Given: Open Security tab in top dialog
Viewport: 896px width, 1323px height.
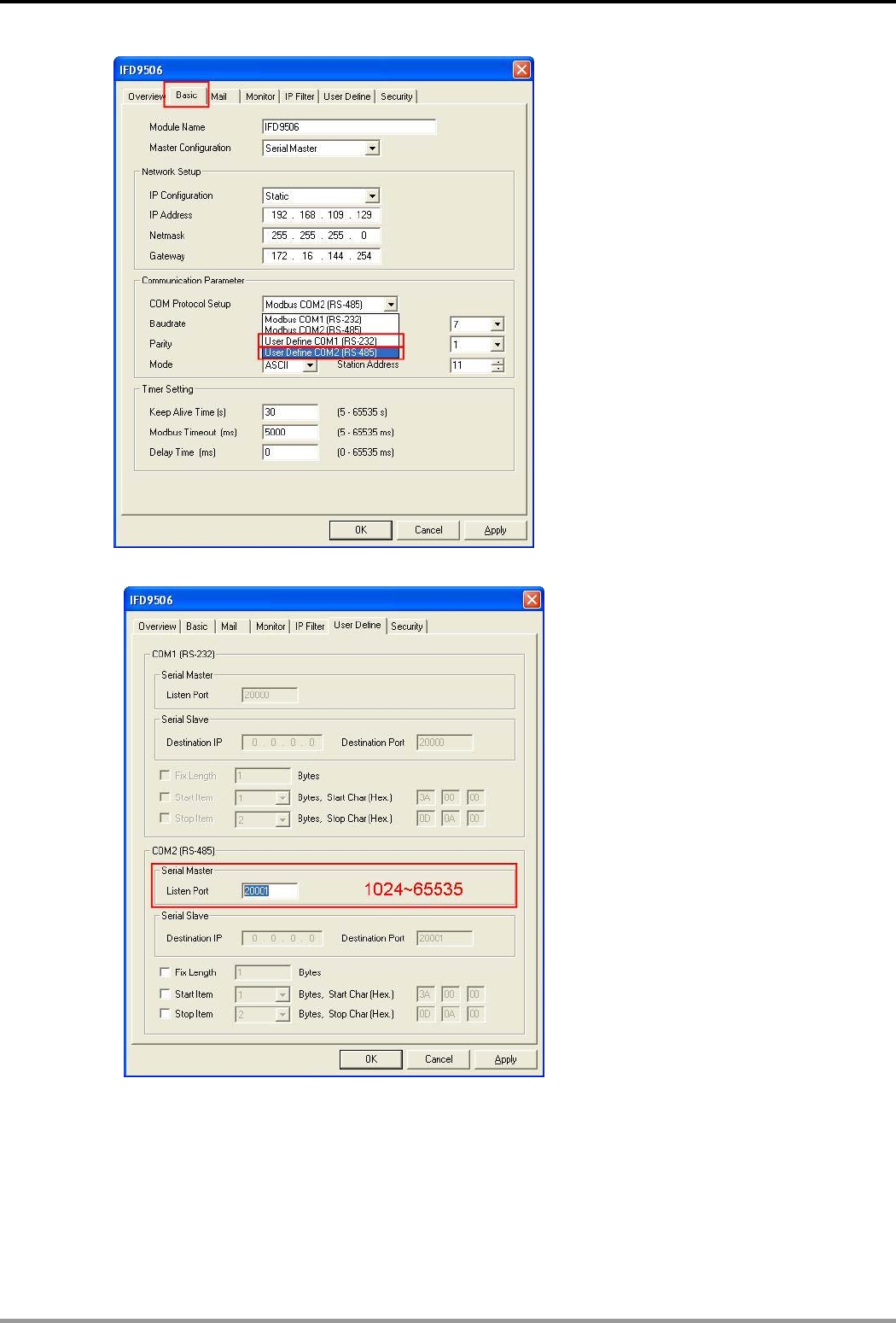Looking at the screenshot, I should [397, 96].
